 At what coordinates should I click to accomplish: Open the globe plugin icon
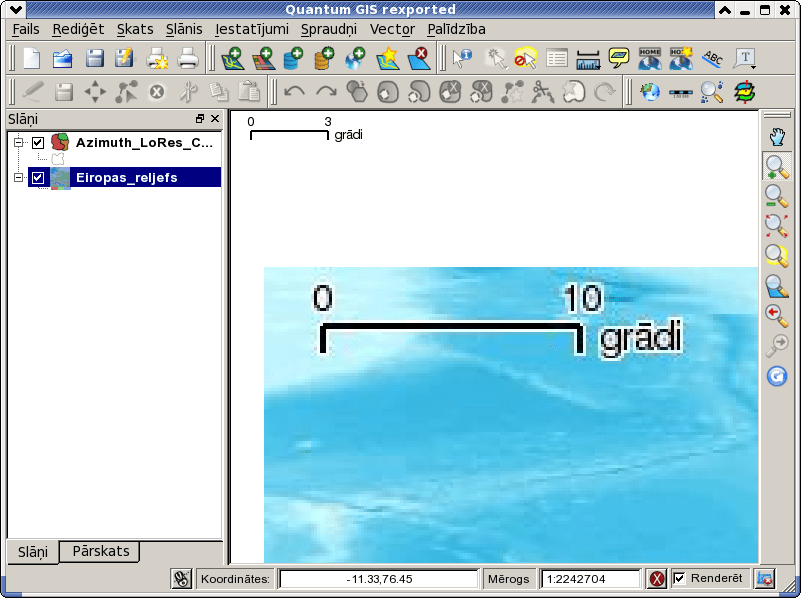(650, 92)
